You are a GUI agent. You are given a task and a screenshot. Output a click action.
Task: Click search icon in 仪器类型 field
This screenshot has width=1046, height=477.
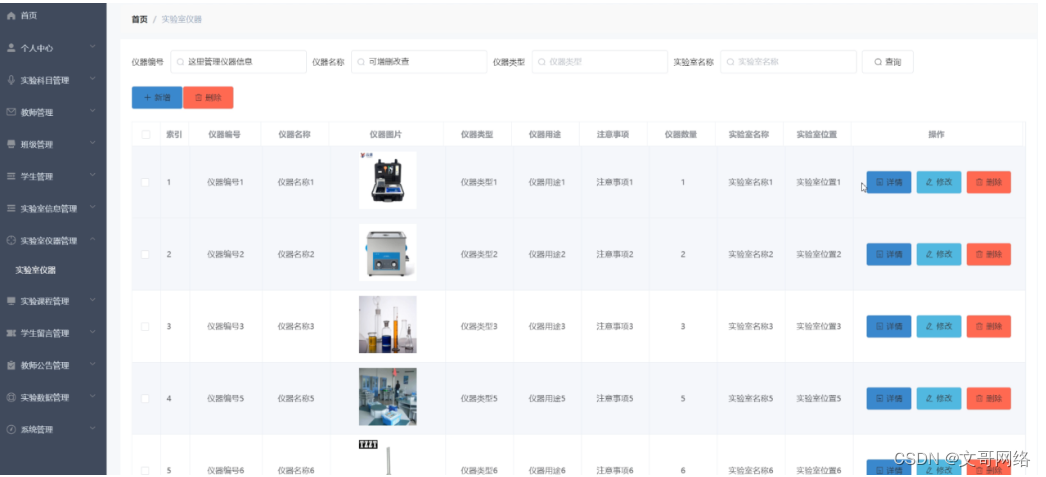pyautogui.click(x=542, y=62)
